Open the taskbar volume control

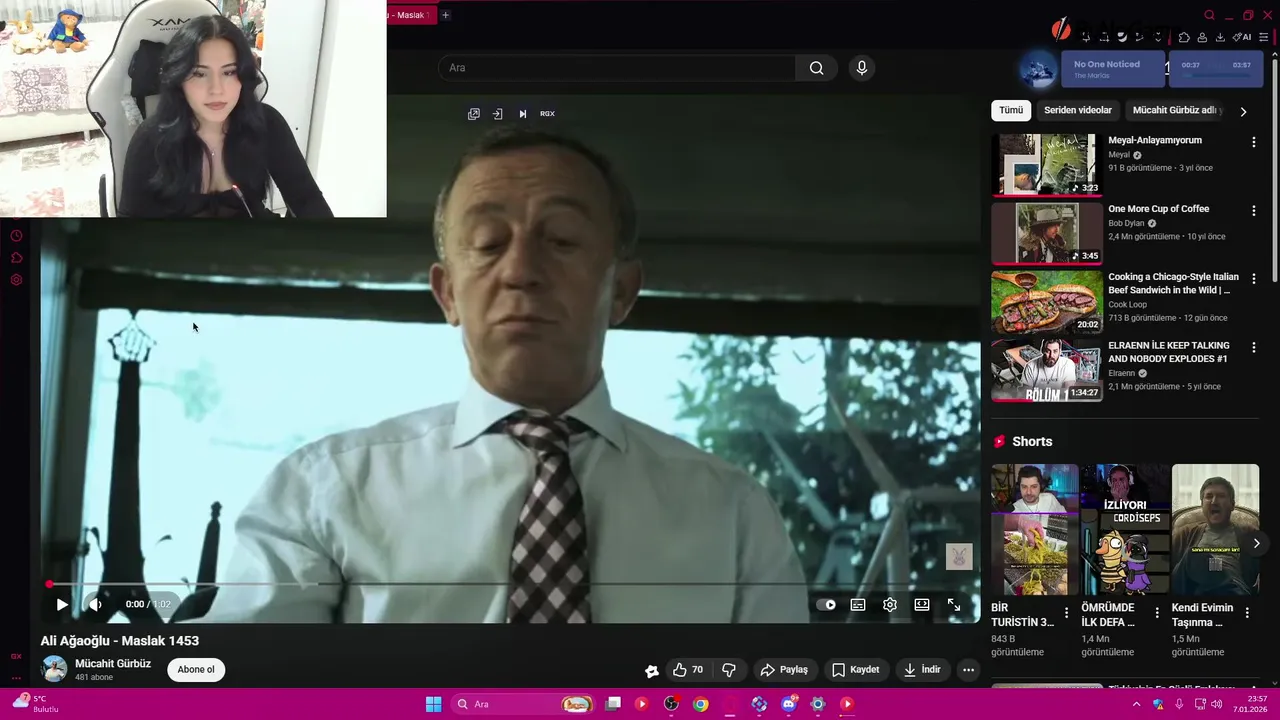click(1217, 704)
